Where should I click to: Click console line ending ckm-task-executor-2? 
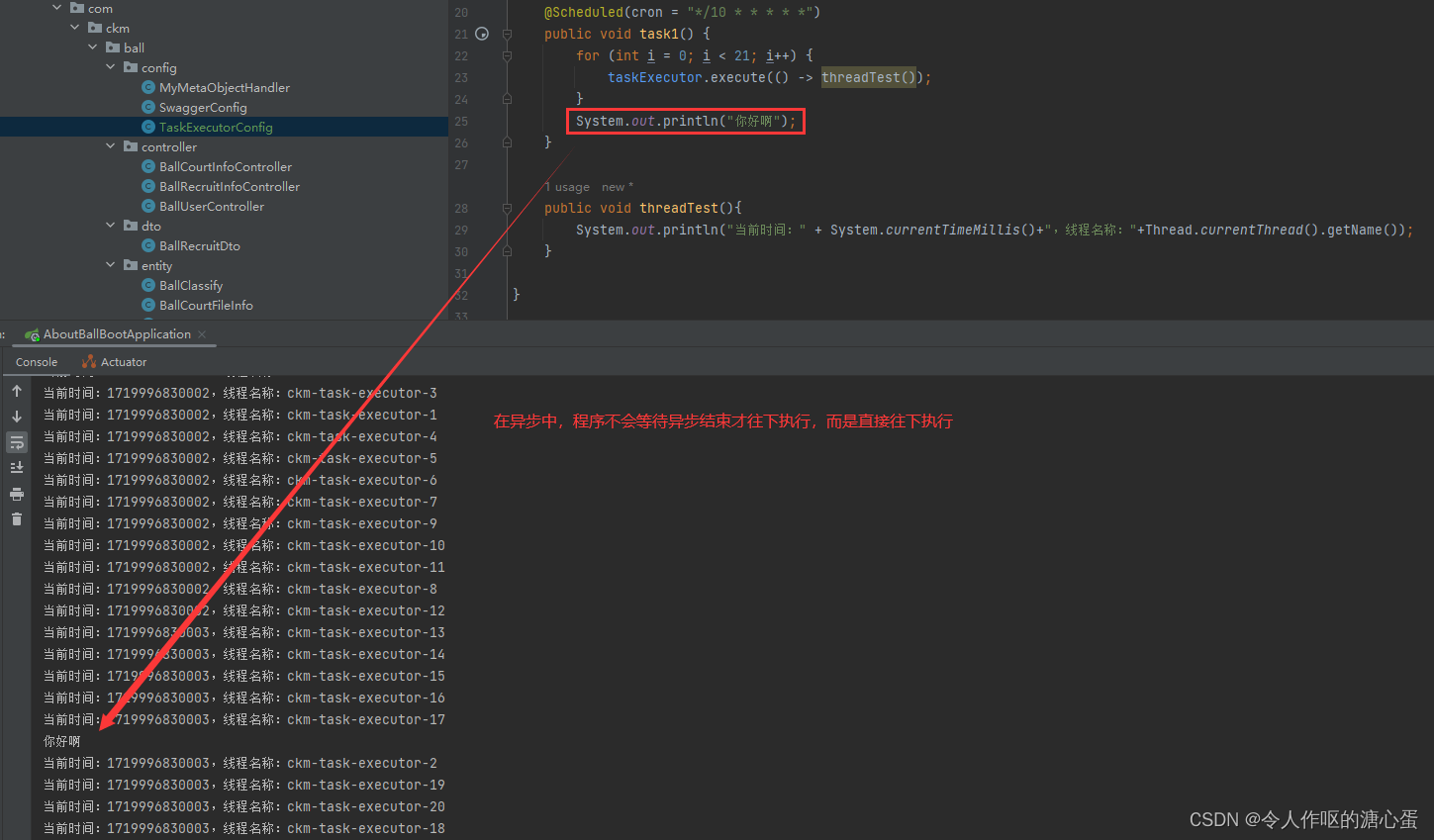(x=240, y=763)
